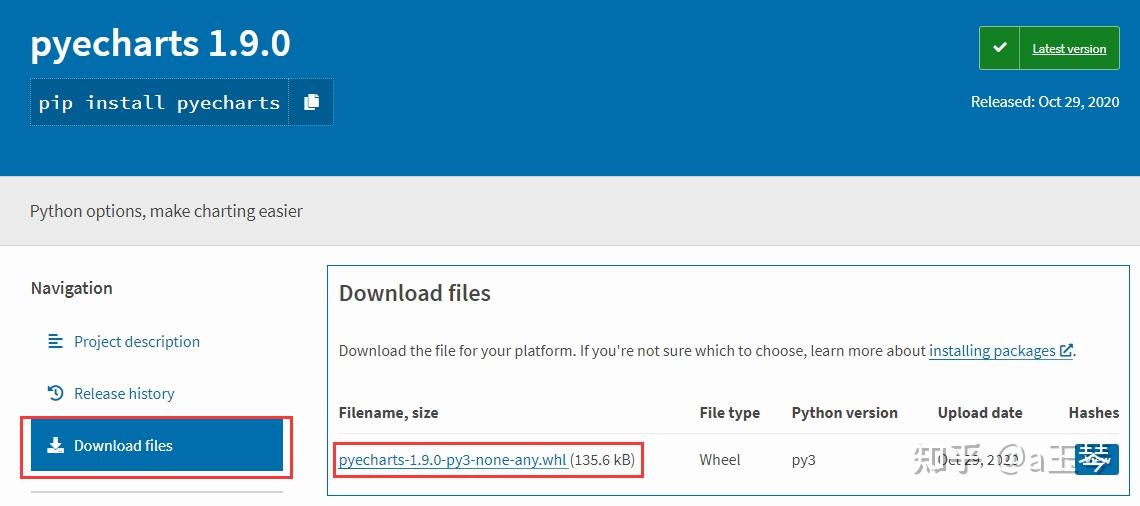
Task: Click the pyecharts 1.9.0 page title
Action: pos(160,44)
